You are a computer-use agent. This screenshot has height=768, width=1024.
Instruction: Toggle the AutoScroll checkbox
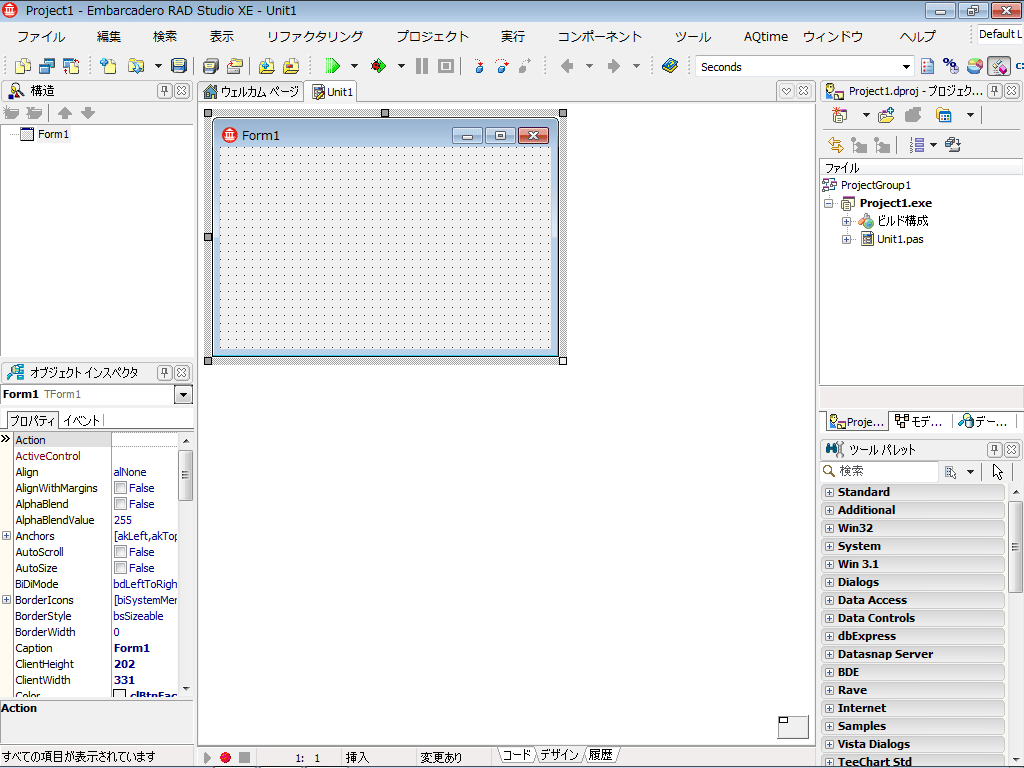point(120,552)
